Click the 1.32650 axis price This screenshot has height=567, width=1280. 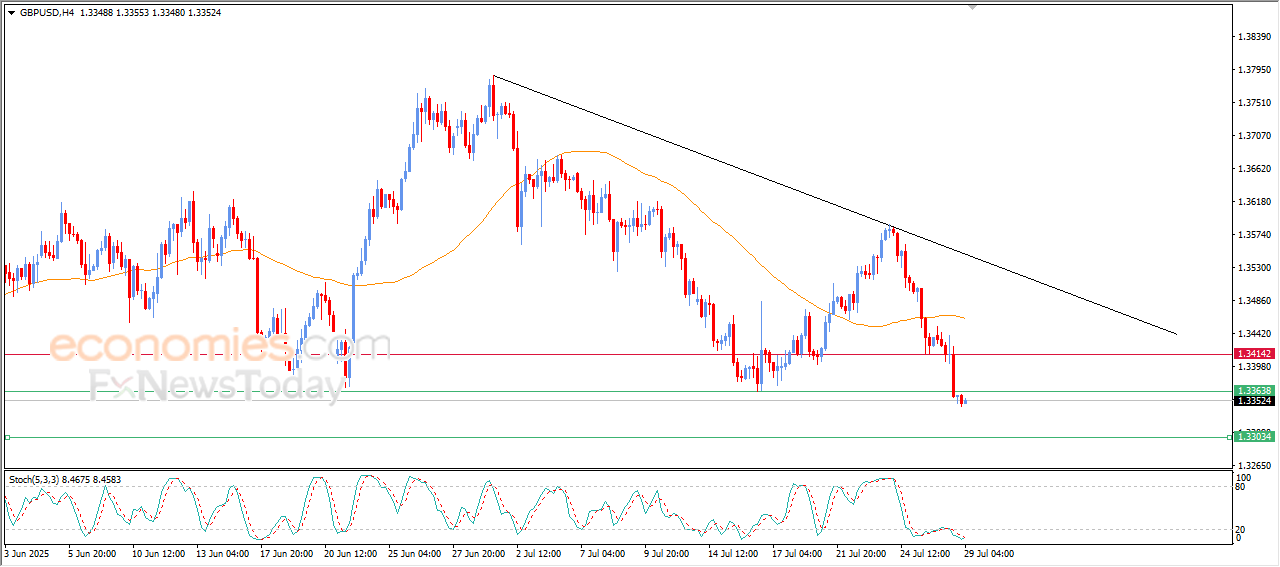click(1255, 466)
